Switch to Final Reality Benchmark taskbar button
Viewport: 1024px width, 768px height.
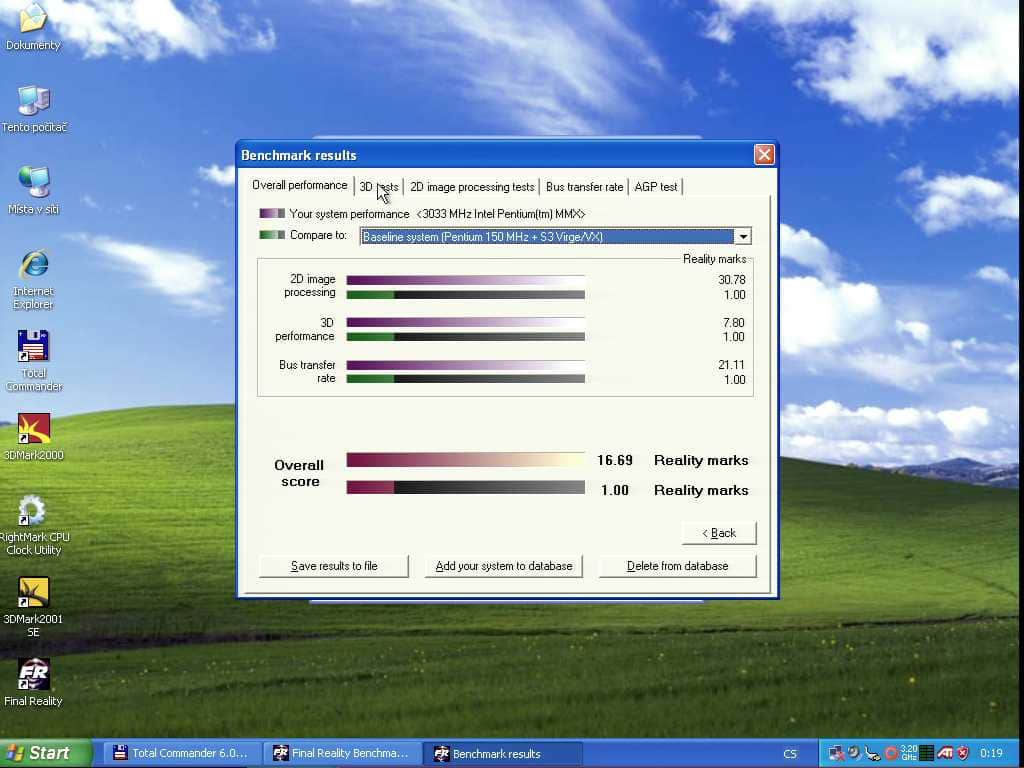click(341, 754)
